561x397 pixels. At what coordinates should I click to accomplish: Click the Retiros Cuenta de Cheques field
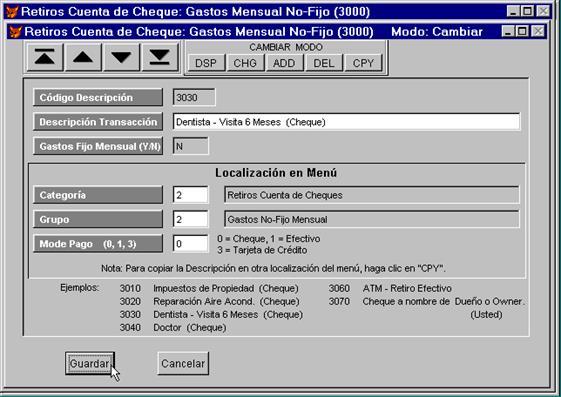pyautogui.click(x=372, y=195)
